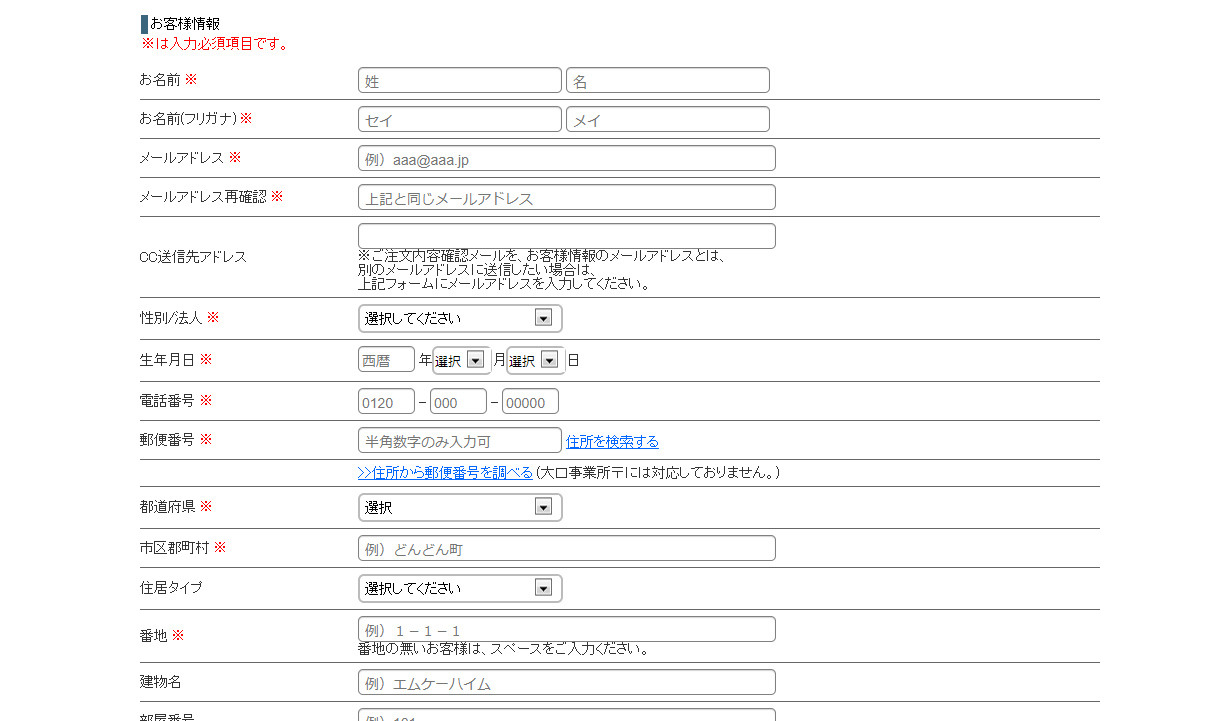Open the 住居タイプ dropdown
This screenshot has width=1222, height=721.
click(460, 589)
